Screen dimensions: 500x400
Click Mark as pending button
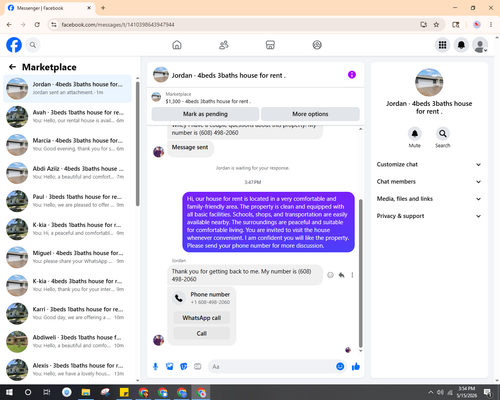click(205, 114)
